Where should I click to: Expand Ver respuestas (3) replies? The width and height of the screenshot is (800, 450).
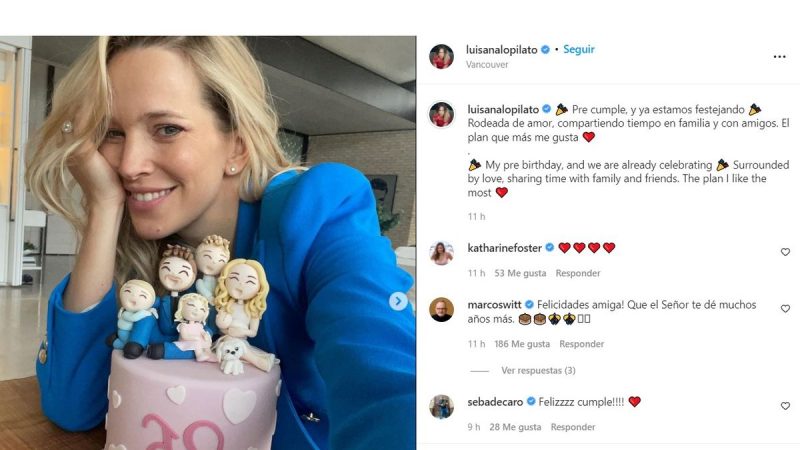(538, 370)
